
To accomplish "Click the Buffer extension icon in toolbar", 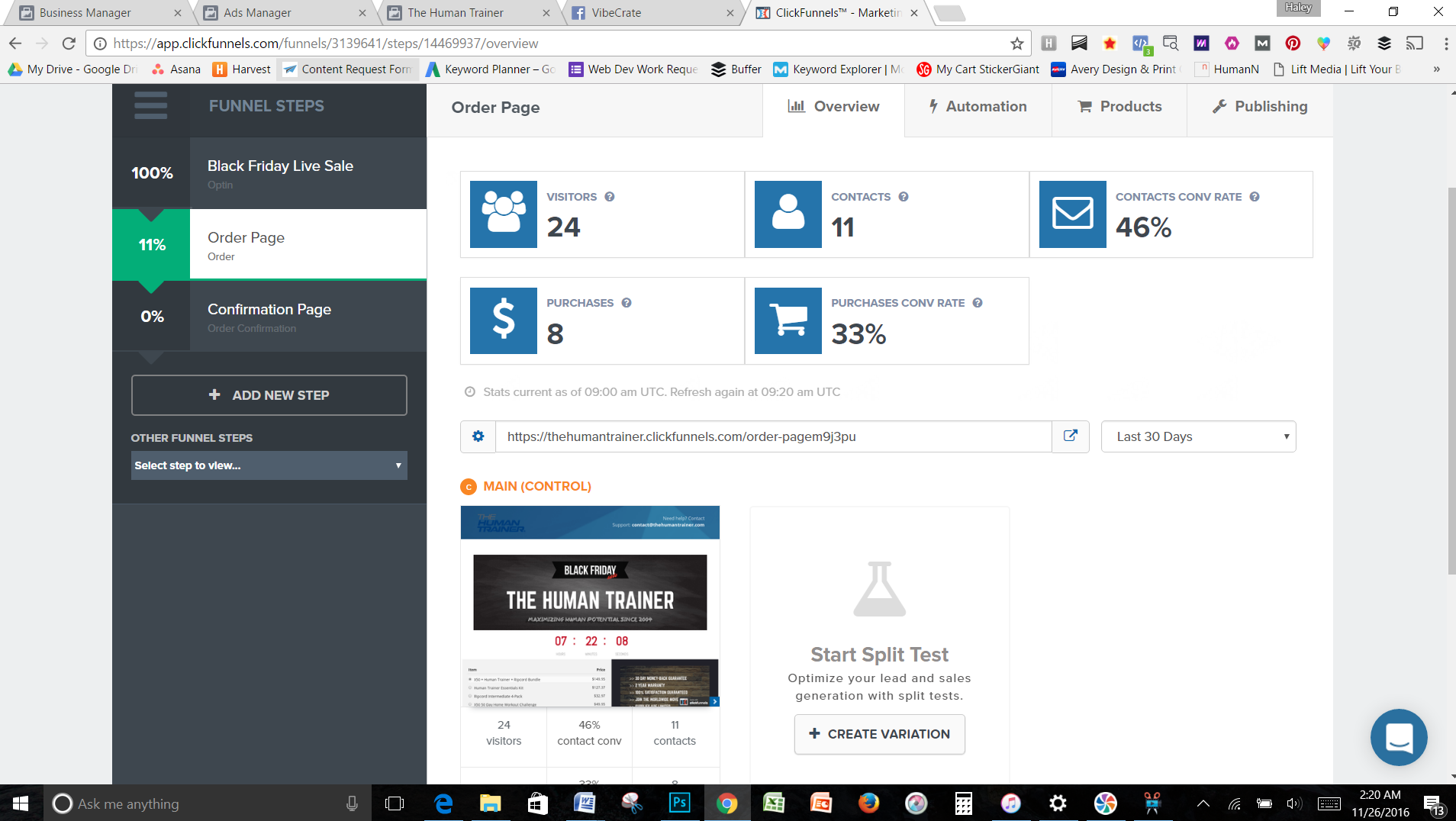I will [1384, 43].
